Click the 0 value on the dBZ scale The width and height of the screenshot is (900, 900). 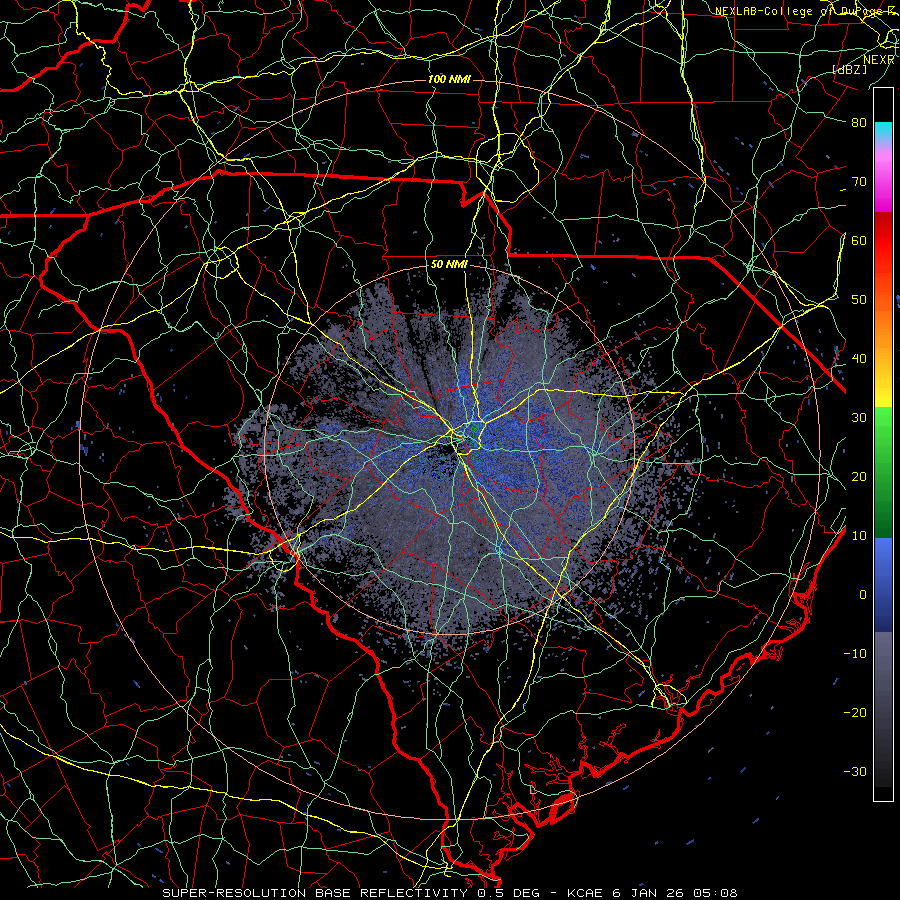(x=863, y=595)
